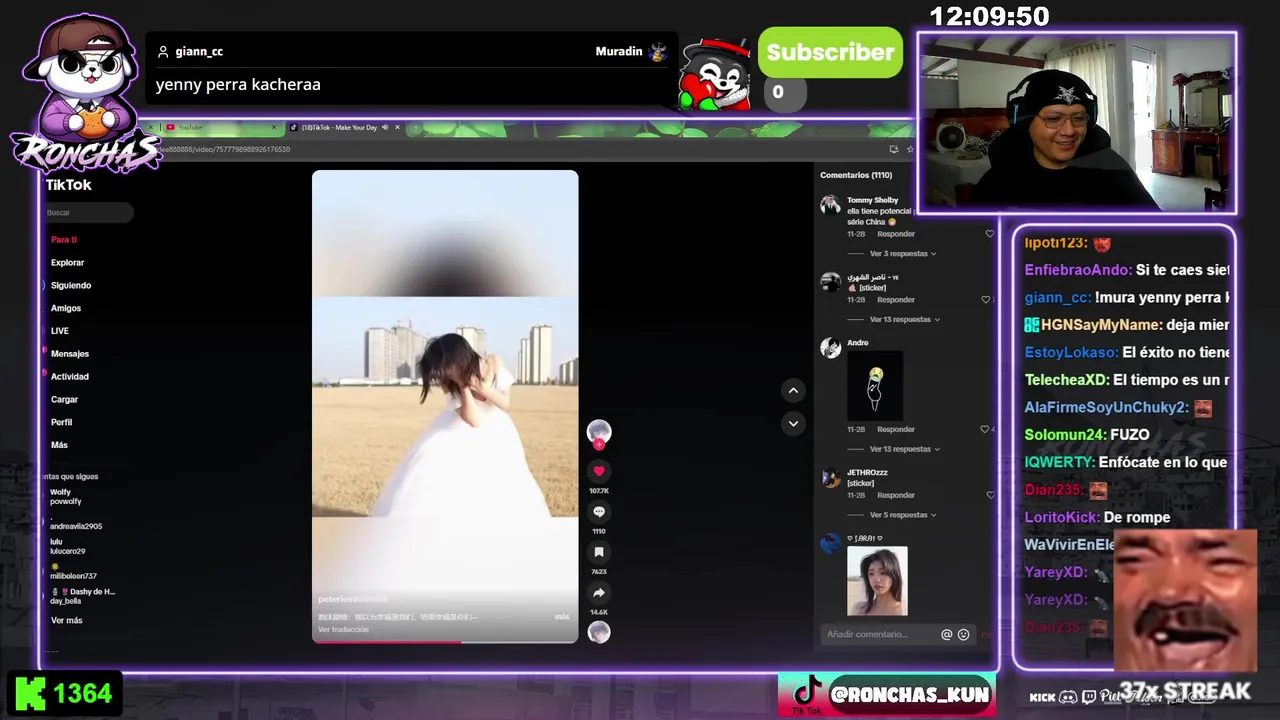This screenshot has height=720, width=1280.
Task: Click the green Subscriber button
Action: pos(830,53)
